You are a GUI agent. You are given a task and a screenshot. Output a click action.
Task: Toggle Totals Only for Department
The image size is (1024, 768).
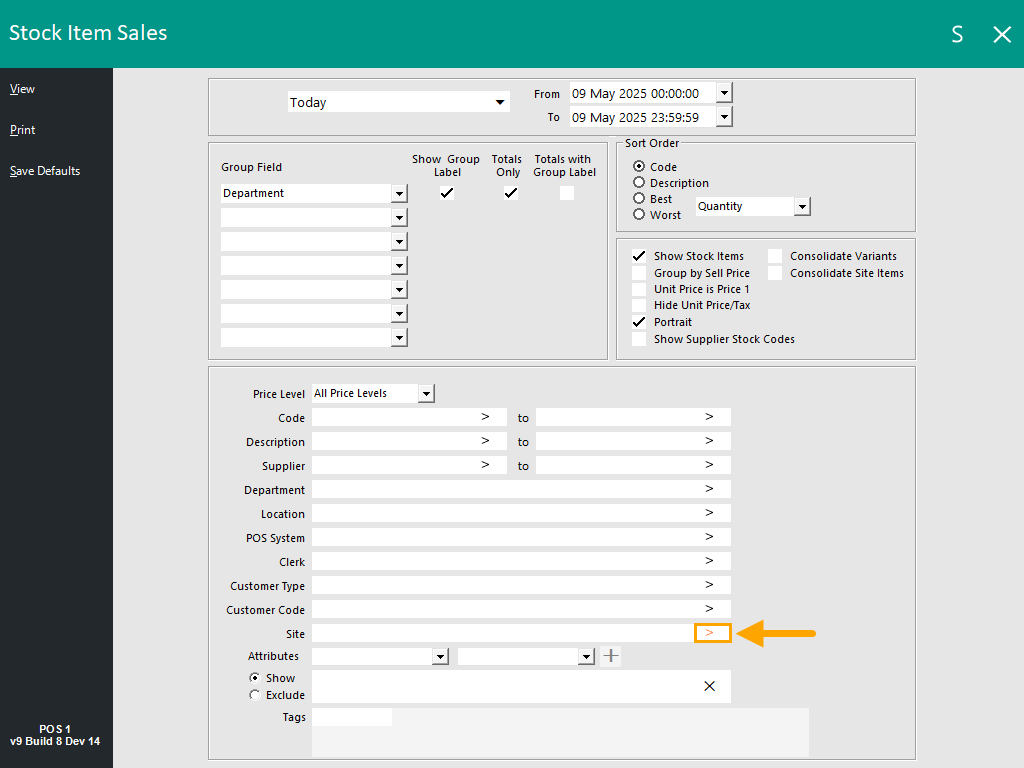[x=511, y=193]
